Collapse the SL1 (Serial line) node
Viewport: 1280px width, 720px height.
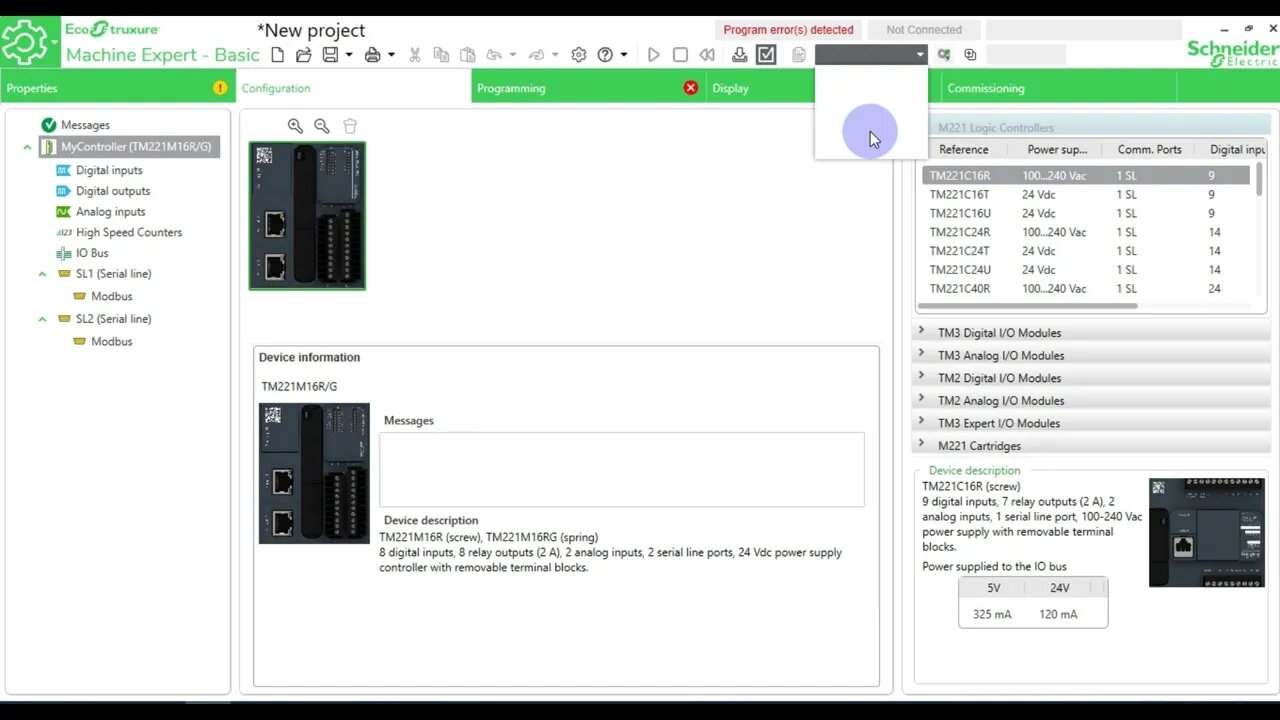(x=42, y=273)
